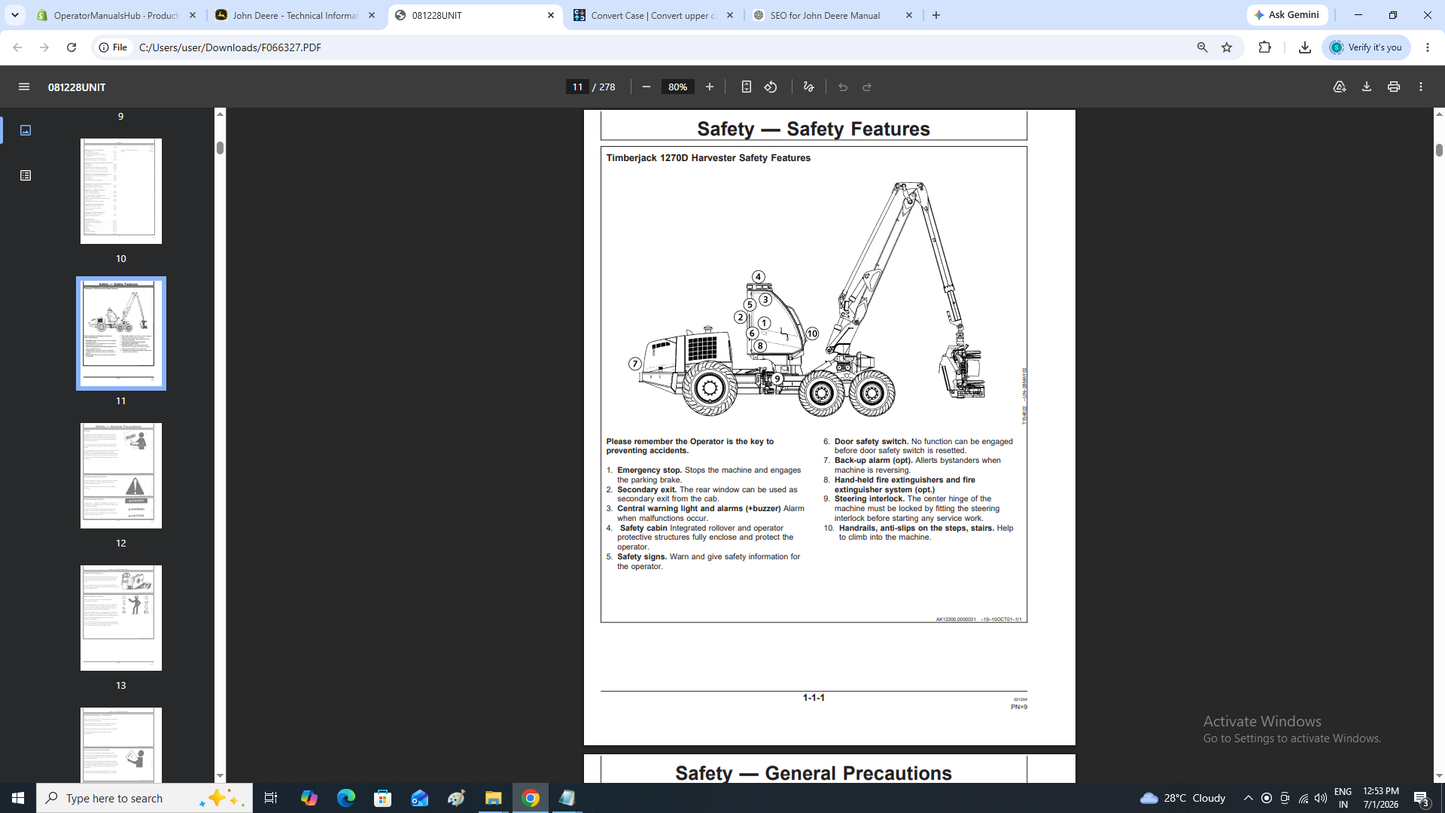Close the 081228UNIT tab

tap(550, 15)
